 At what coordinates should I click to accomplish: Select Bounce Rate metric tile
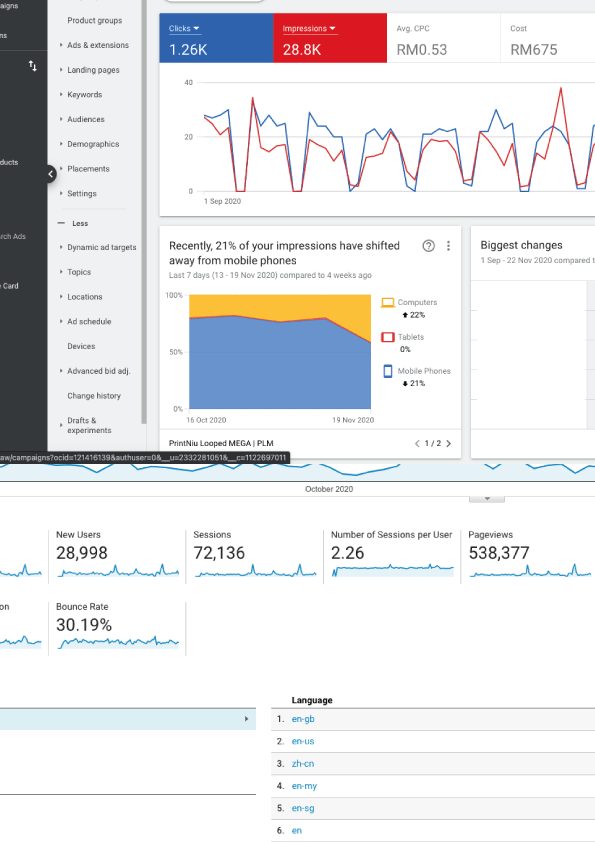117,628
